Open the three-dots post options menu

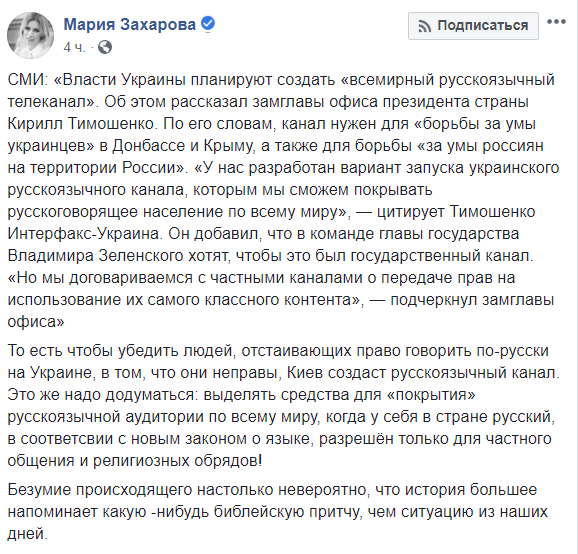(x=556, y=22)
